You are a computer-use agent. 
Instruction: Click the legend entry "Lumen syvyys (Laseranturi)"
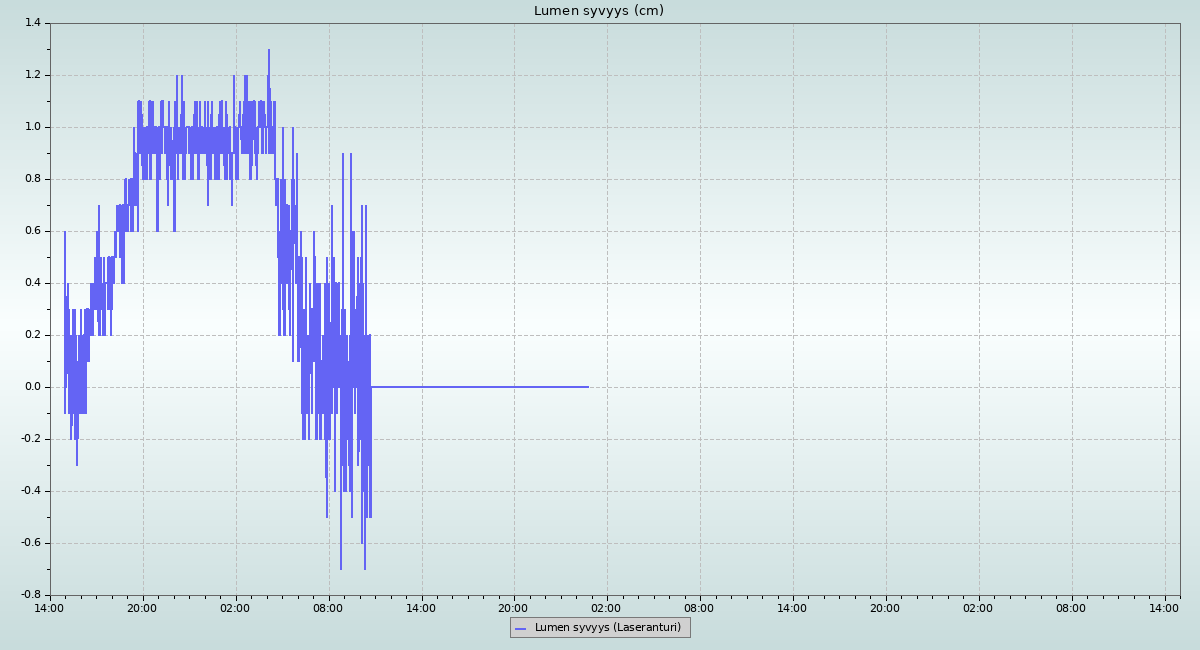tap(607, 628)
